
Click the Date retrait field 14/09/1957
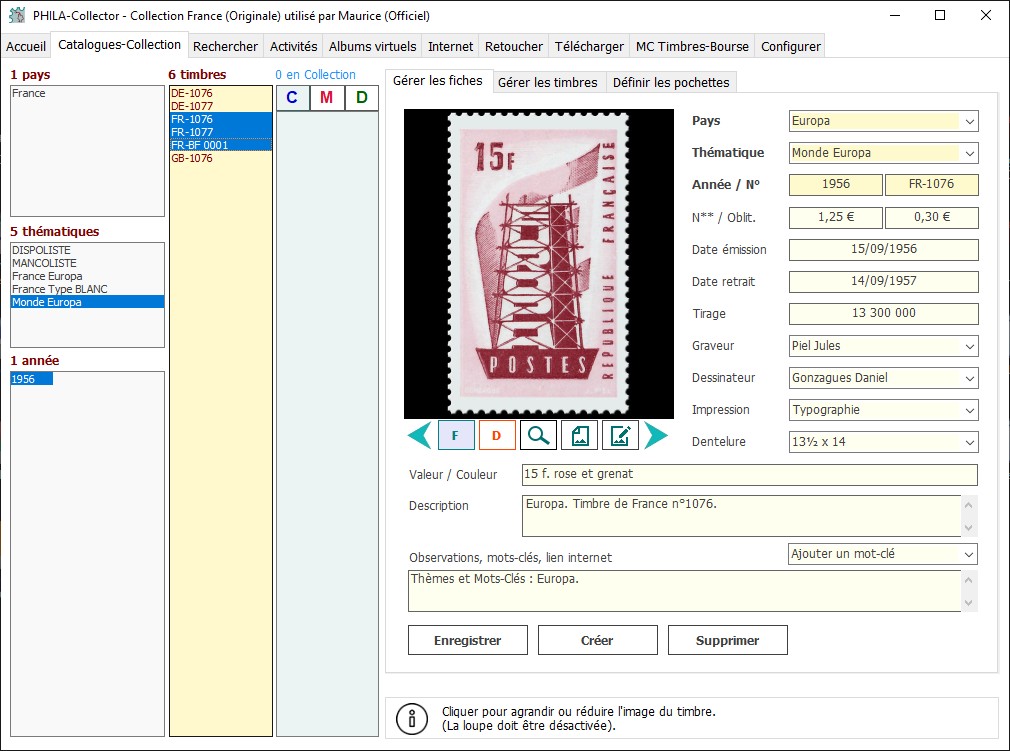pos(883,281)
